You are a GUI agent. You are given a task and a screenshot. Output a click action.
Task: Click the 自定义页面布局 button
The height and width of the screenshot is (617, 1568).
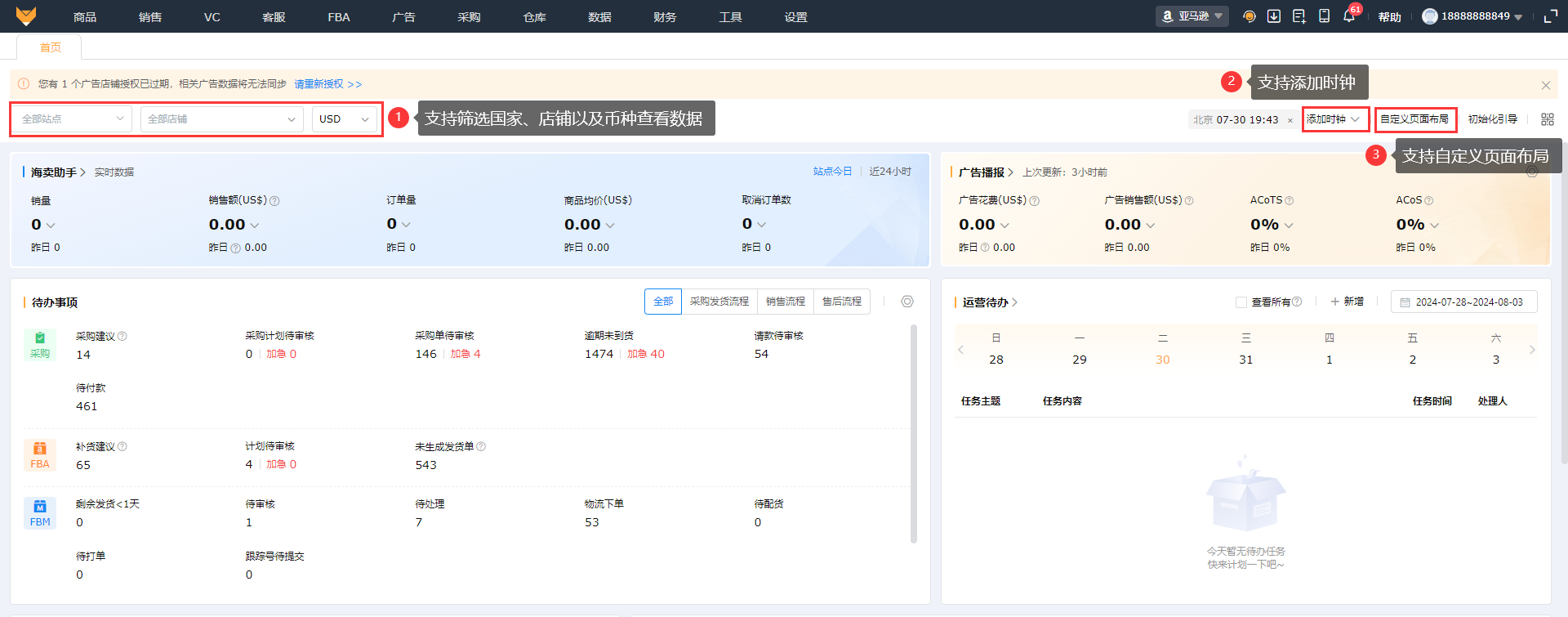[1414, 119]
